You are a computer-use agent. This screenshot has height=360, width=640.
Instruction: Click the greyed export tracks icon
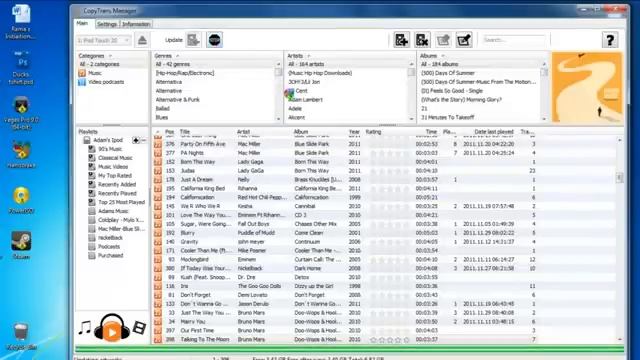(x=443, y=40)
